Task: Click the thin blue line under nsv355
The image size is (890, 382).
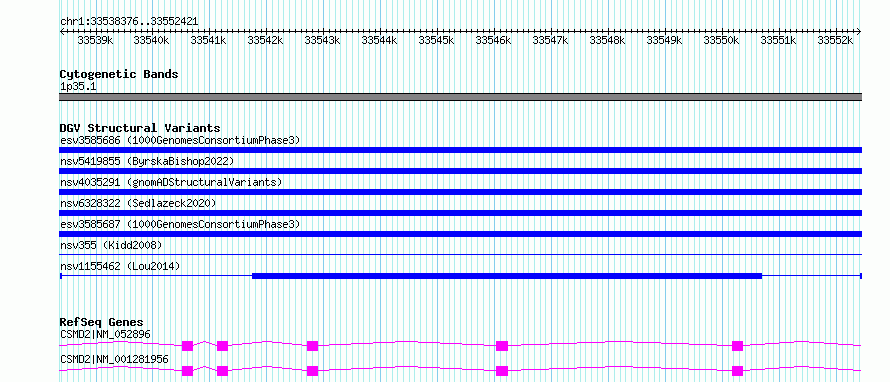Action: tap(461, 255)
